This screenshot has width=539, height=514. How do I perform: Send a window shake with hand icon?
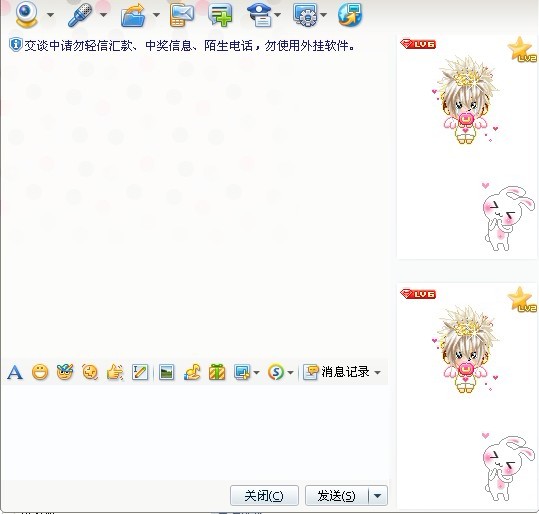point(115,372)
